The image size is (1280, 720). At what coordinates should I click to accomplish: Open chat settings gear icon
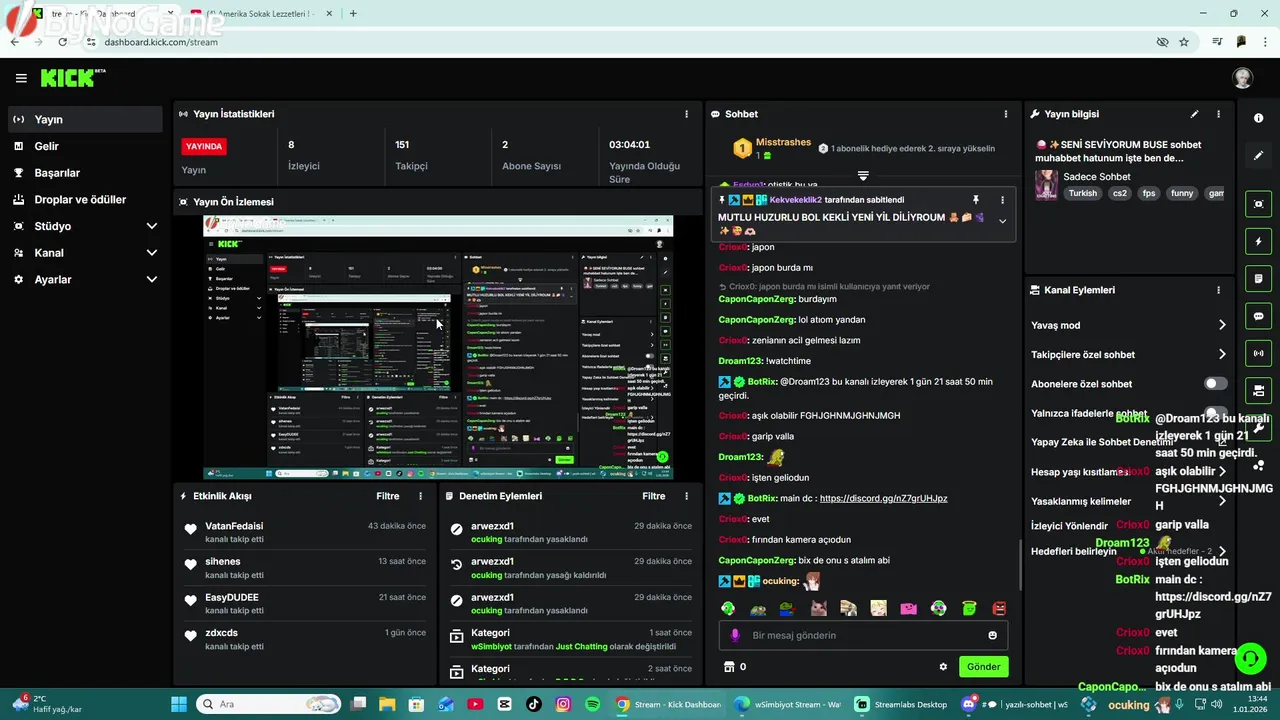pyautogui.click(x=942, y=667)
